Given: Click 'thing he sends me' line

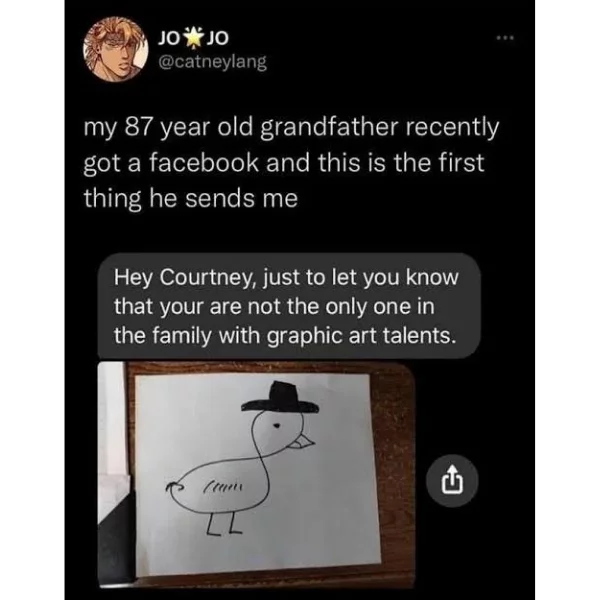Looking at the screenshot, I should pos(191,199).
